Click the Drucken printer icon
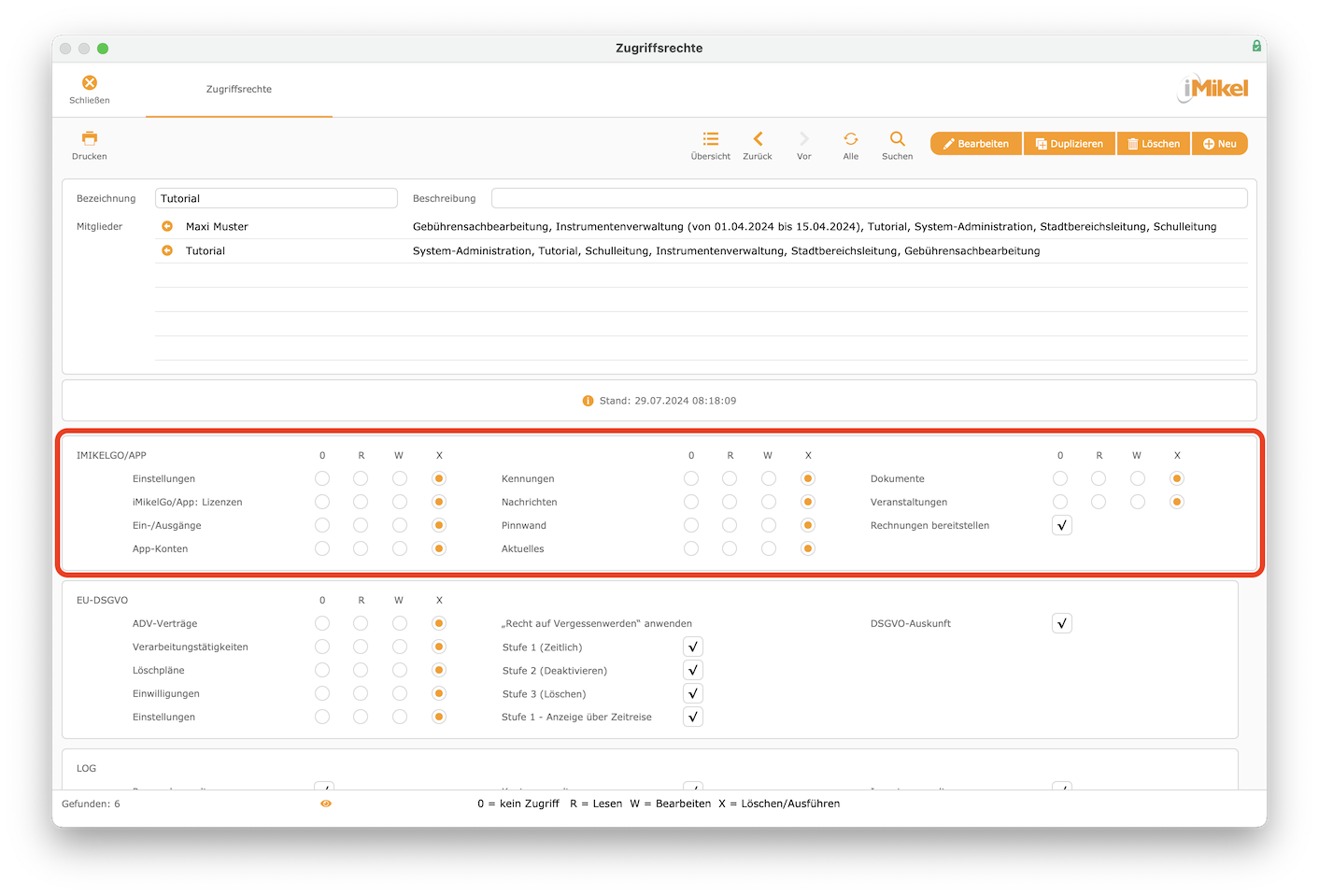Screen dimensions: 1319x896 click(90, 138)
